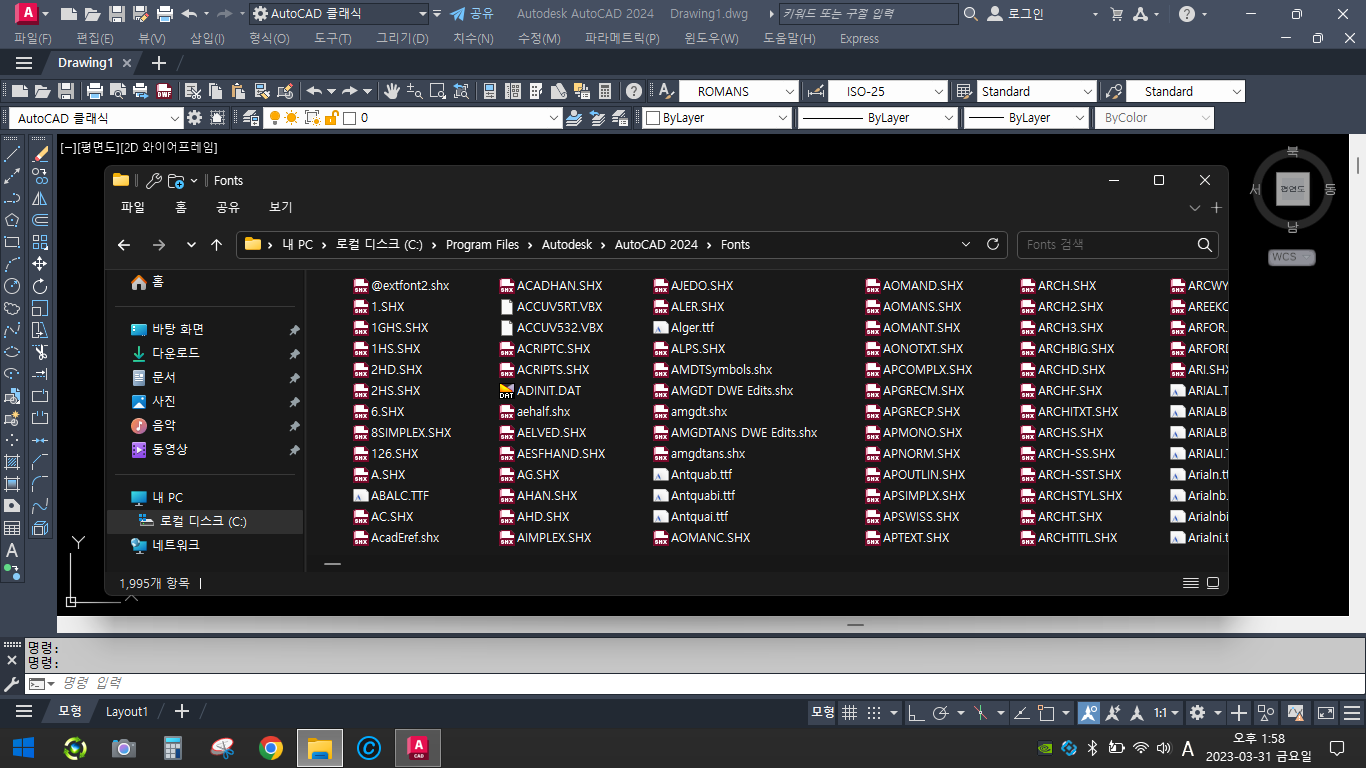
Task: Toggle Ortho mode in status bar
Action: pos(916,713)
